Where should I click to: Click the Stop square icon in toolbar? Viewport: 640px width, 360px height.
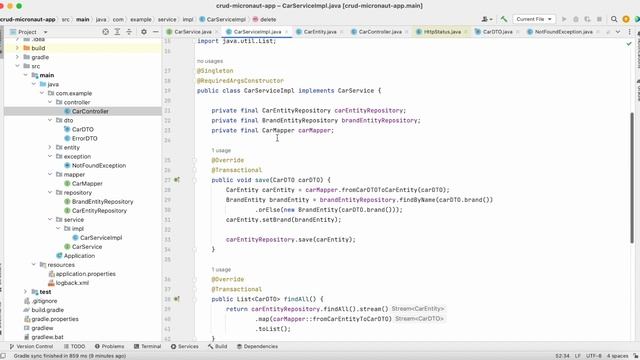point(599,19)
